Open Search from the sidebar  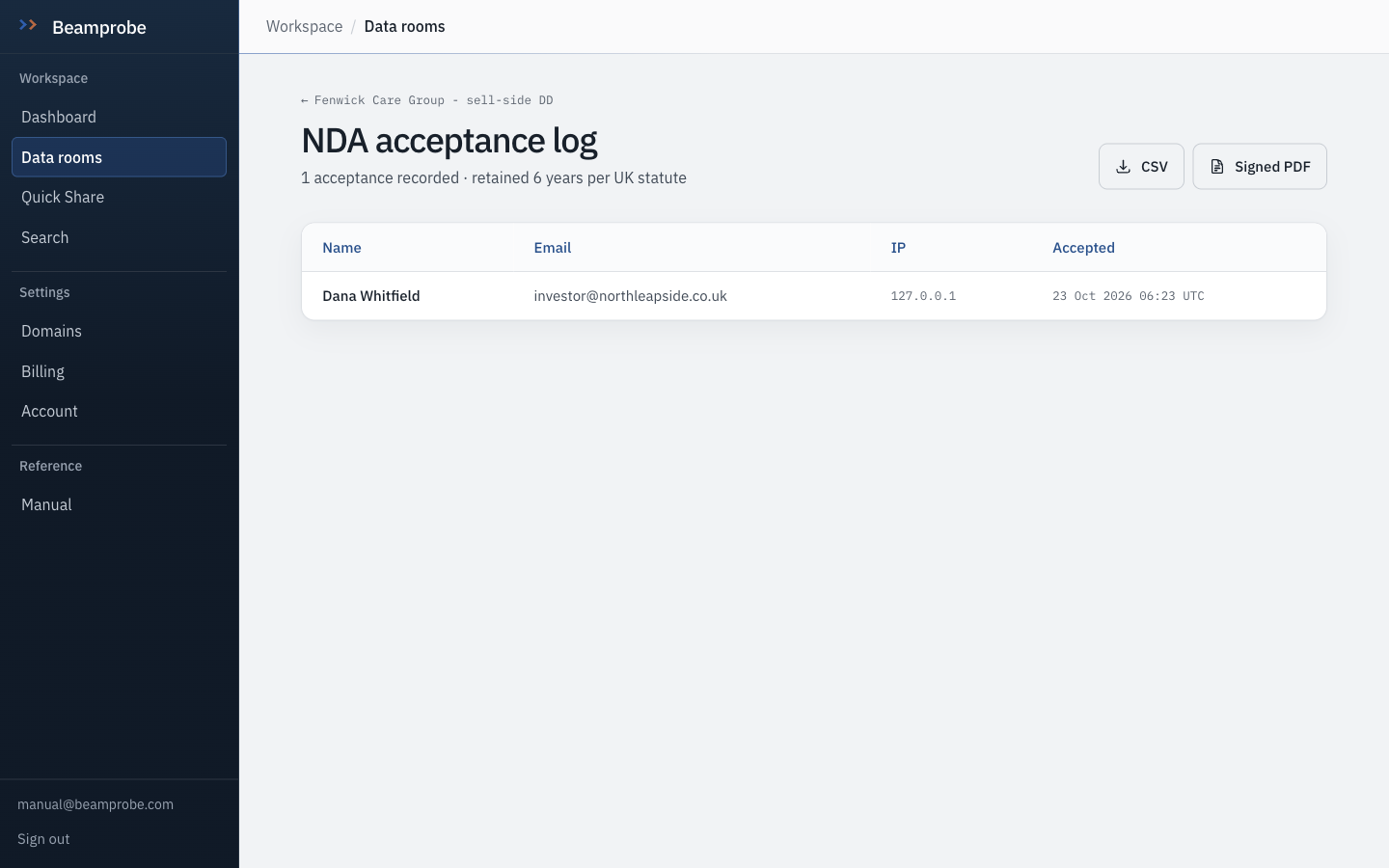pyautogui.click(x=119, y=237)
